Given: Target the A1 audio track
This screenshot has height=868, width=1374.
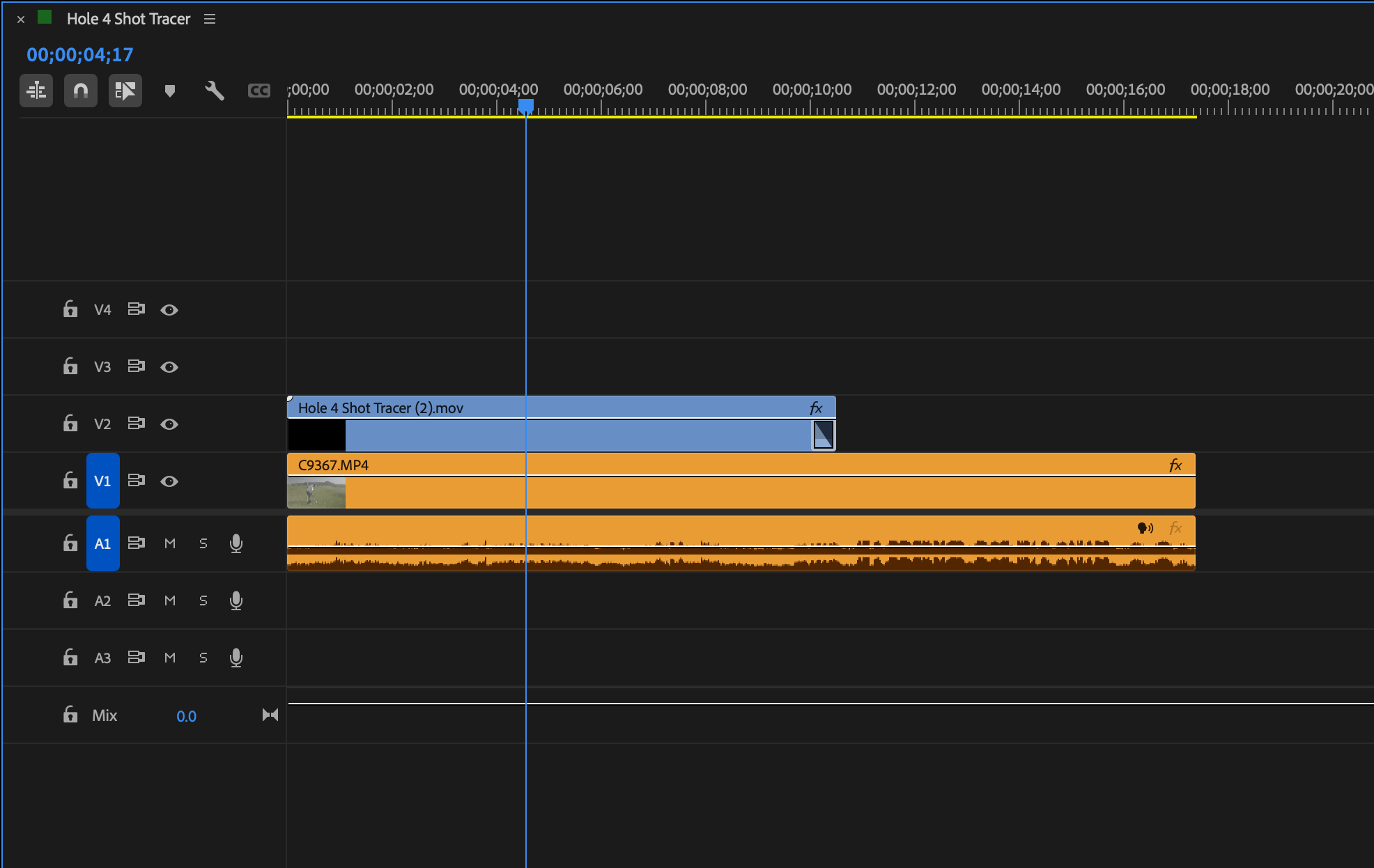Looking at the screenshot, I should tap(102, 543).
